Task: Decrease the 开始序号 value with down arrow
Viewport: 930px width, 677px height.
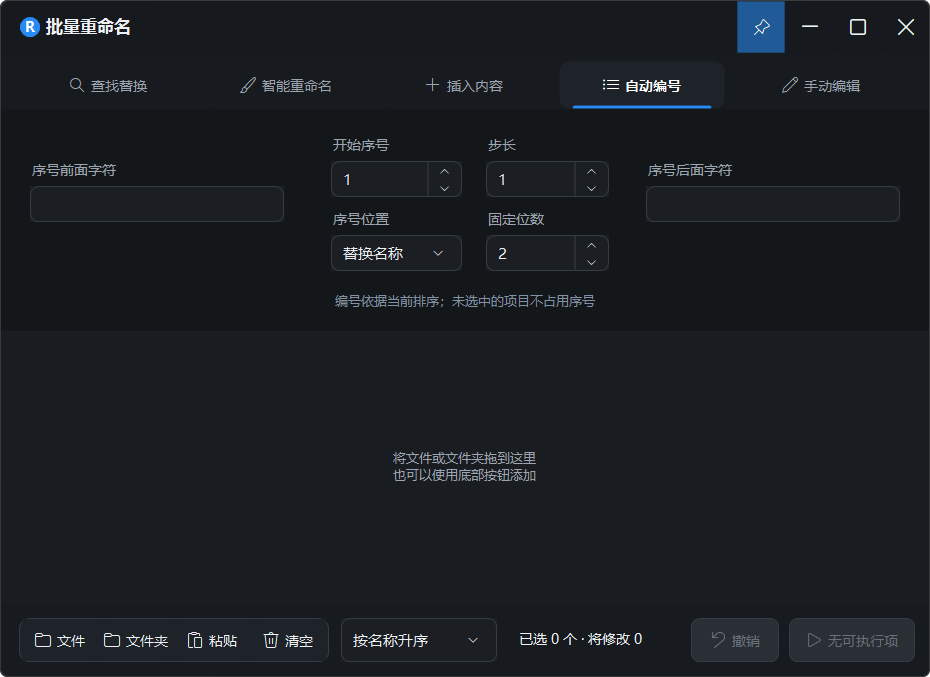Action: click(444, 188)
